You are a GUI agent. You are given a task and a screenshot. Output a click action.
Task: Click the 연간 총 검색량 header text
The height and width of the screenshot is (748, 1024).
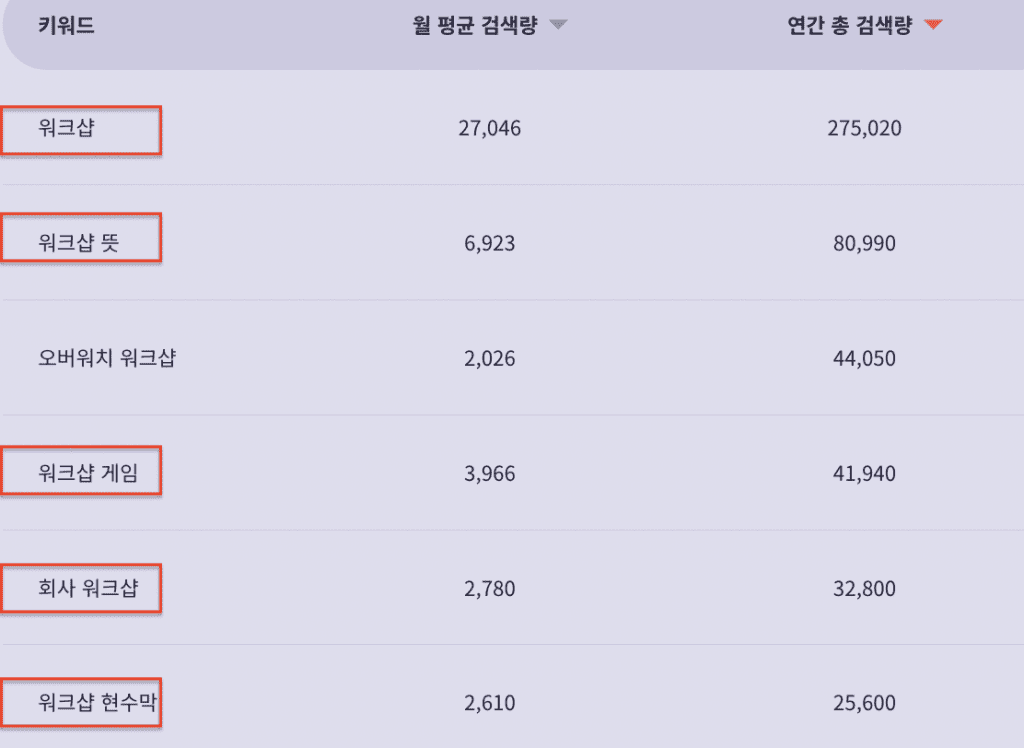(850, 25)
